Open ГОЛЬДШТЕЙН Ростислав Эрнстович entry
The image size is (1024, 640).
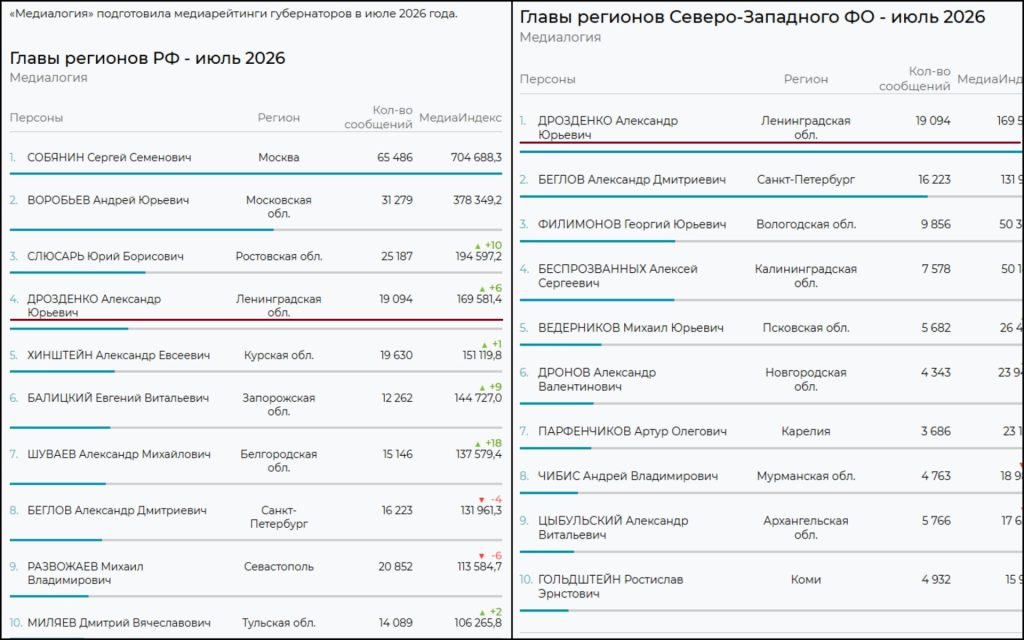[x=611, y=586]
